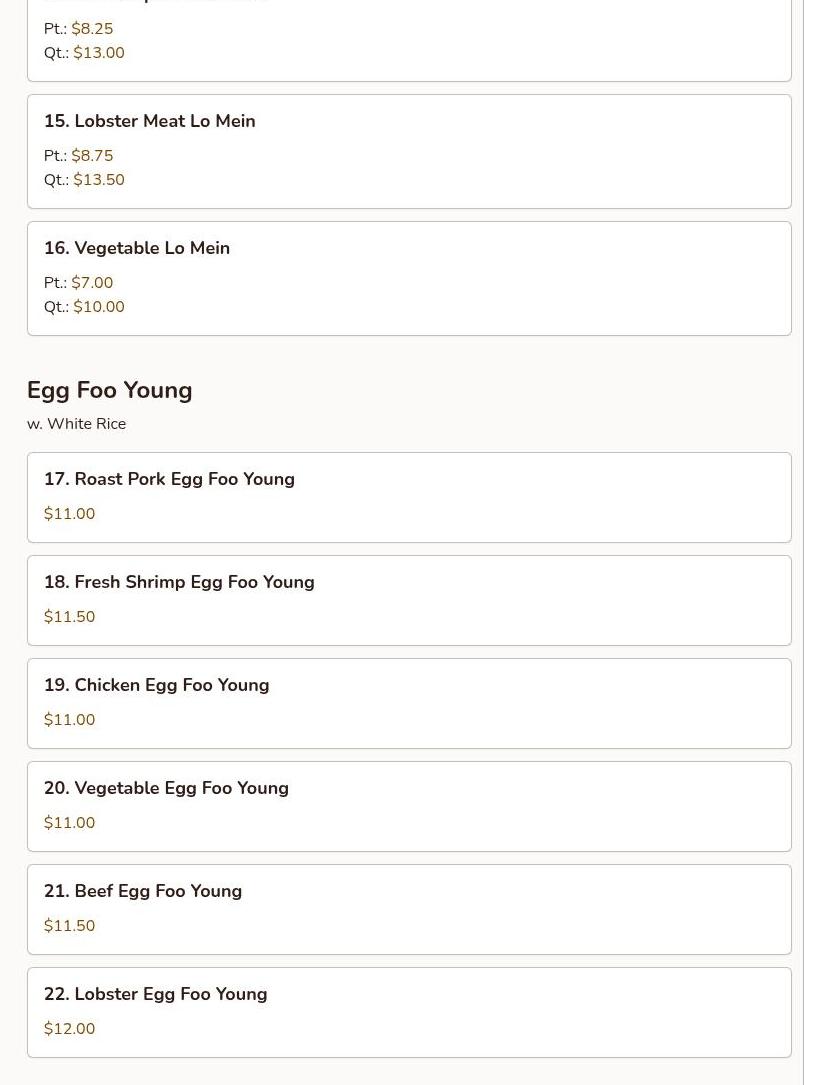The height and width of the screenshot is (1085, 824).
Task: Click the $13.00 quart price
Action: 99,53
